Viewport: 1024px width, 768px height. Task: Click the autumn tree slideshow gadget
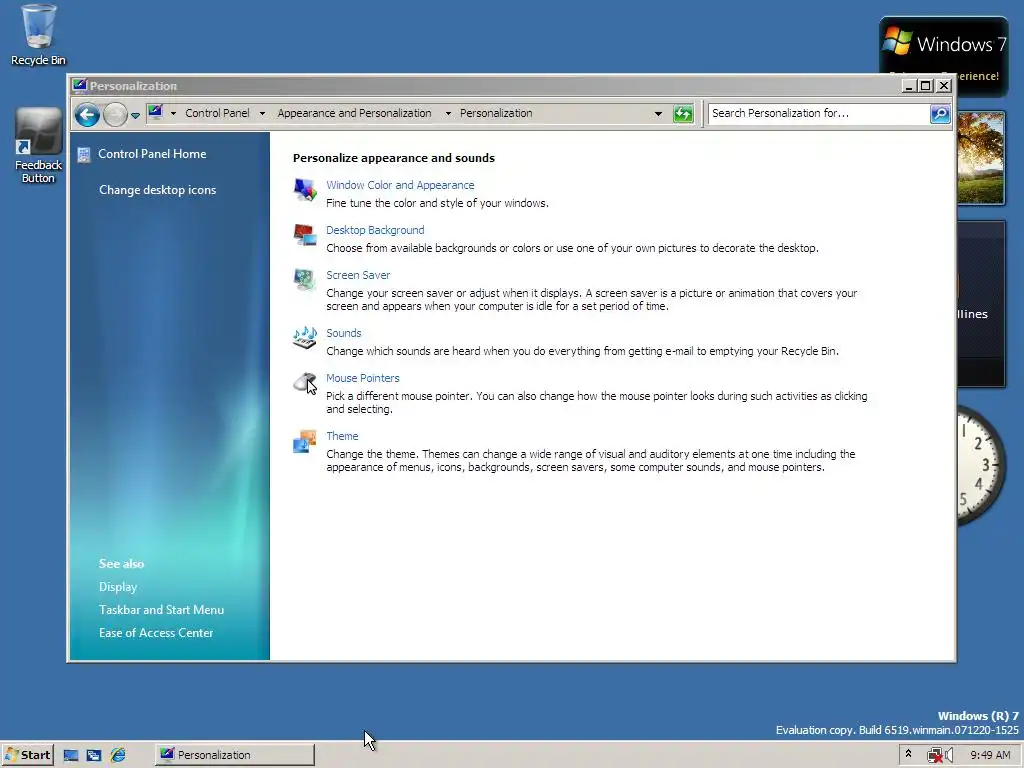[x=981, y=157]
